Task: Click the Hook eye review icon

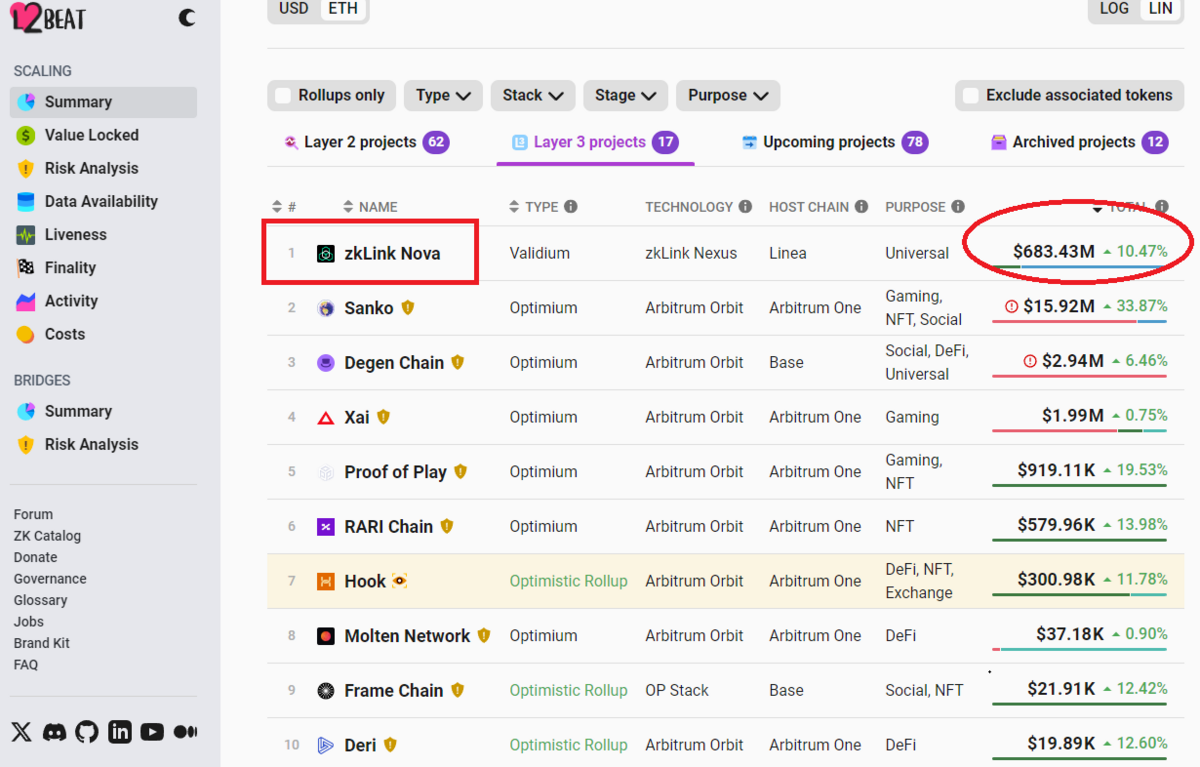Action: [x=400, y=581]
